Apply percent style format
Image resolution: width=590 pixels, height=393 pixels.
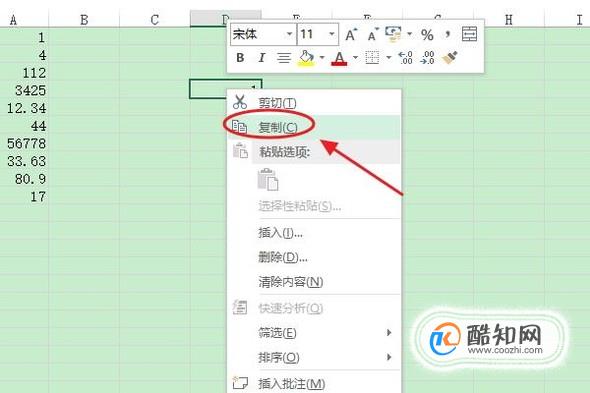[x=427, y=35]
